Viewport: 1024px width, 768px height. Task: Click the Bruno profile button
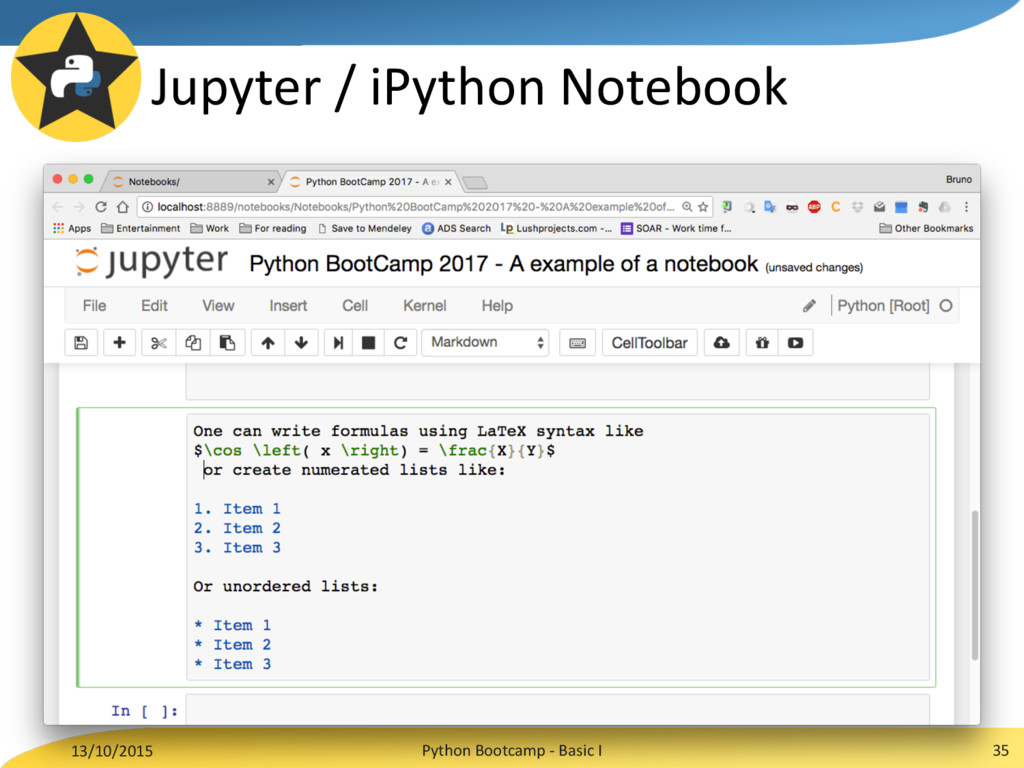coord(959,180)
